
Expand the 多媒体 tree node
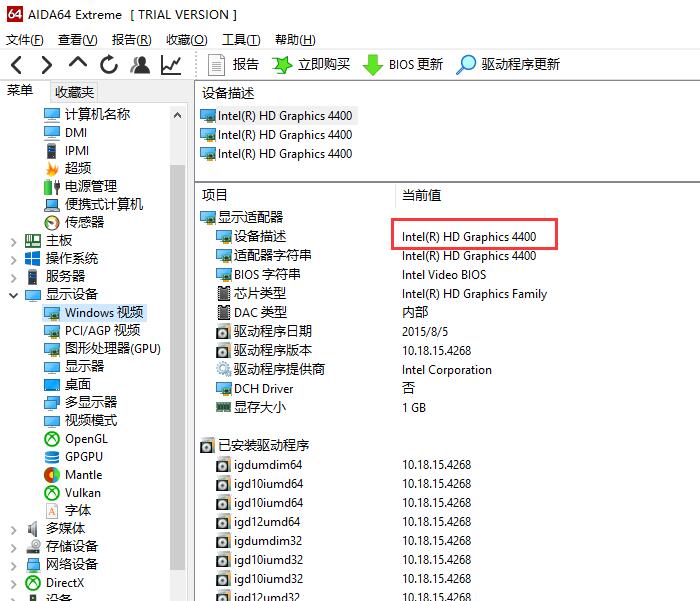pyautogui.click(x=13, y=530)
